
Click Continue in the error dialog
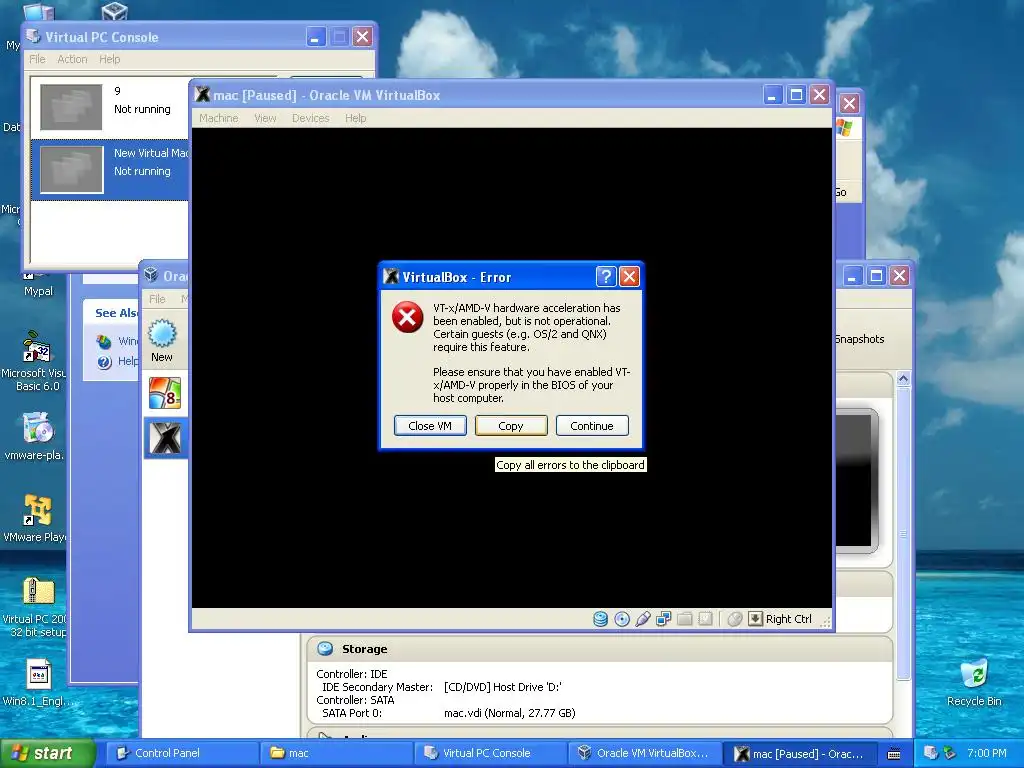[x=592, y=426]
